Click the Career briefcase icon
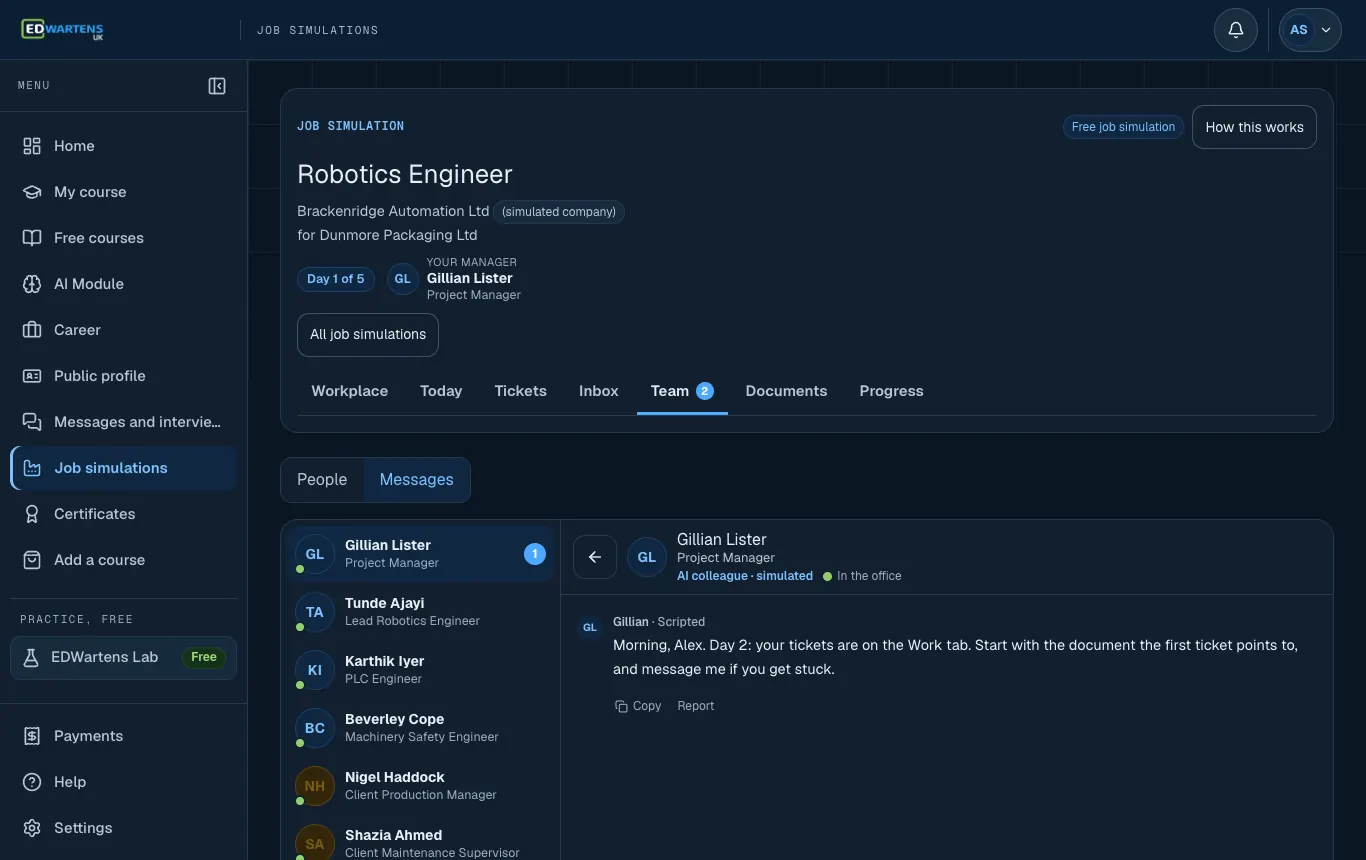The width and height of the screenshot is (1366, 860). pos(32,330)
